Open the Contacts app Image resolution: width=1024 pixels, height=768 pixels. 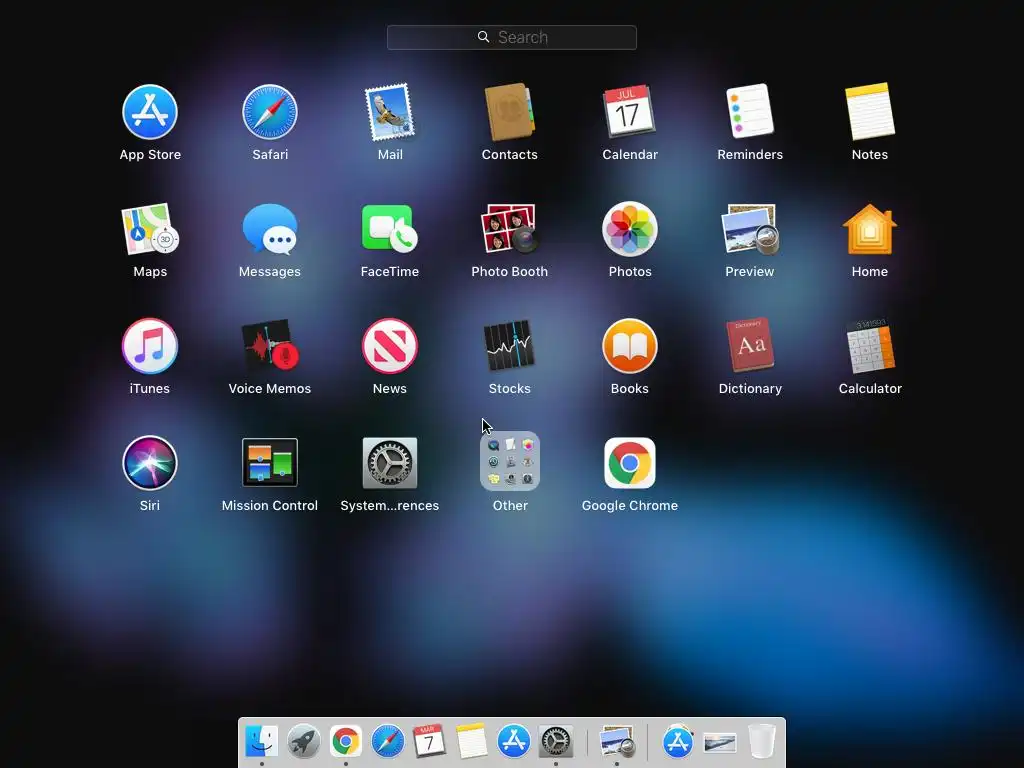[x=509, y=112]
